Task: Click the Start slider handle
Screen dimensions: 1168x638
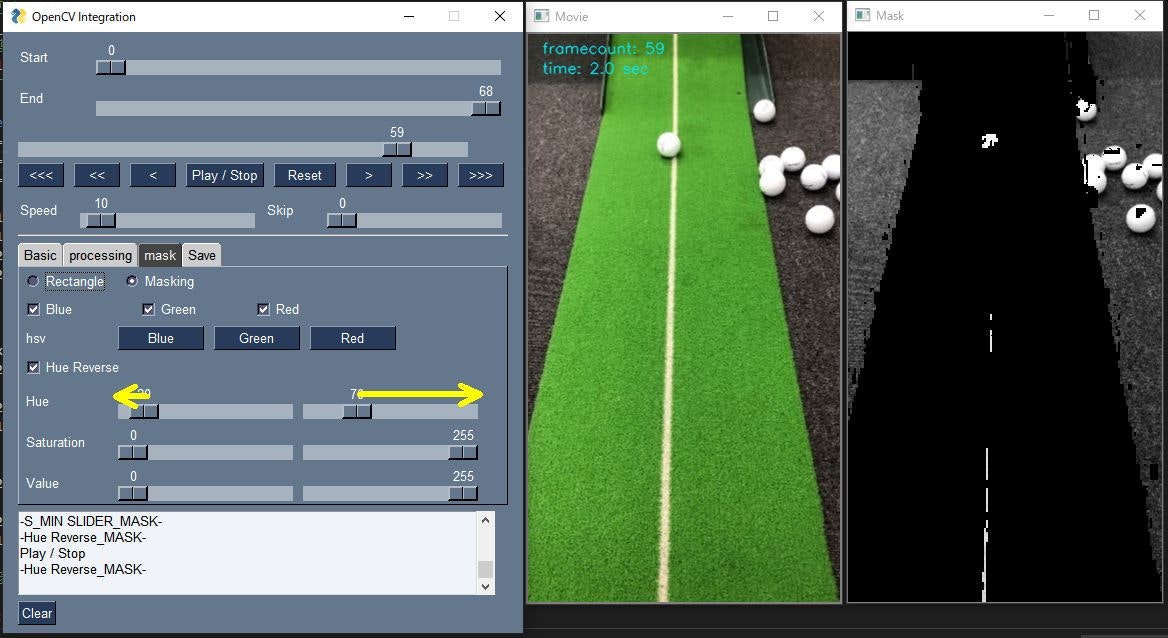Action: [x=111, y=67]
